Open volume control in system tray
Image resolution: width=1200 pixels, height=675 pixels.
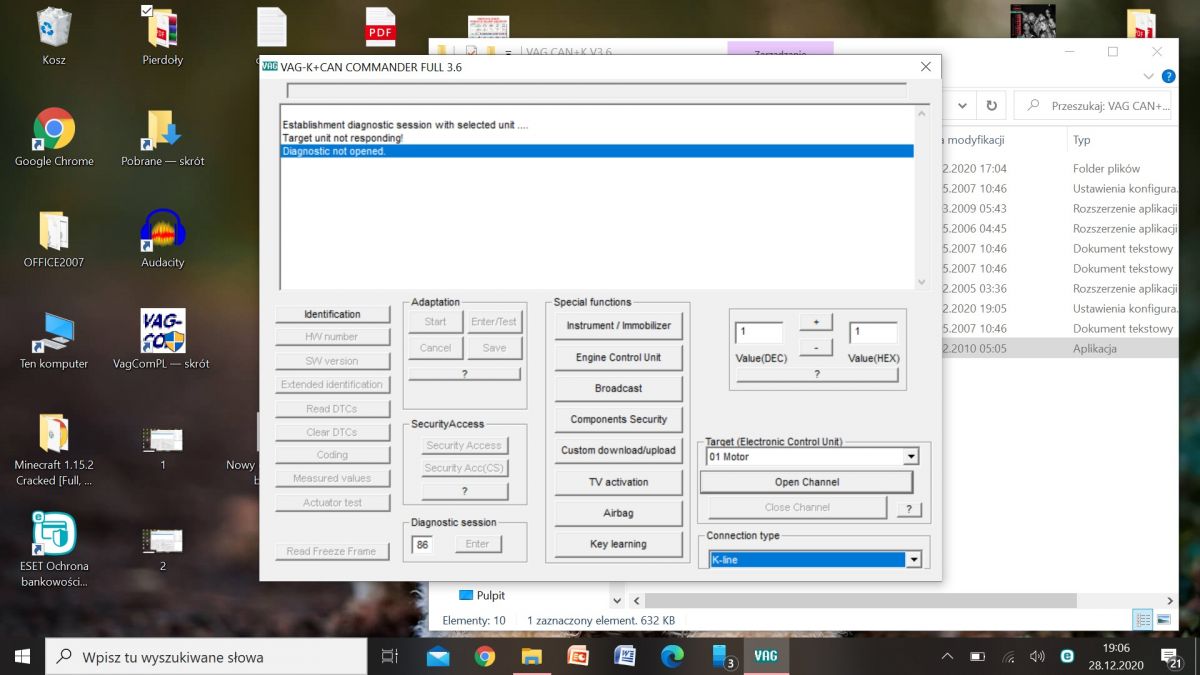click(1037, 656)
